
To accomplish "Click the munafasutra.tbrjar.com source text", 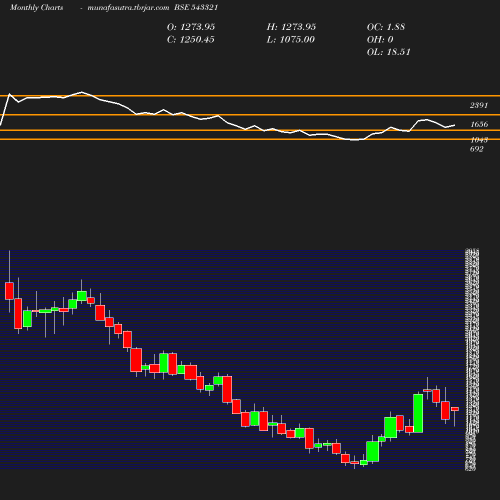I will [128, 8].
